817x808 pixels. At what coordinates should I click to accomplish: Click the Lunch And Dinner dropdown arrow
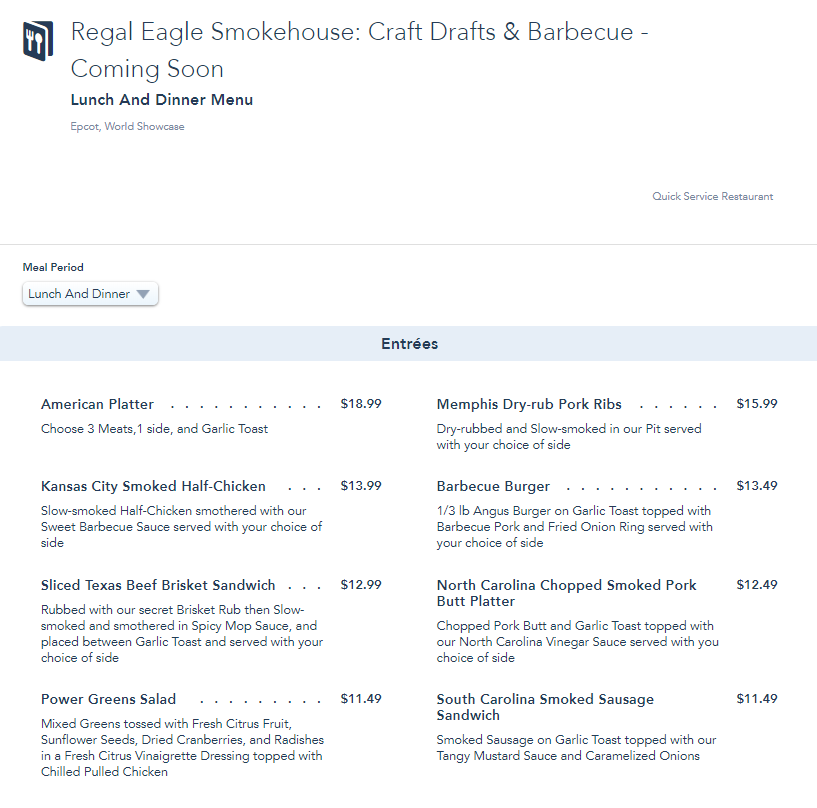point(143,294)
